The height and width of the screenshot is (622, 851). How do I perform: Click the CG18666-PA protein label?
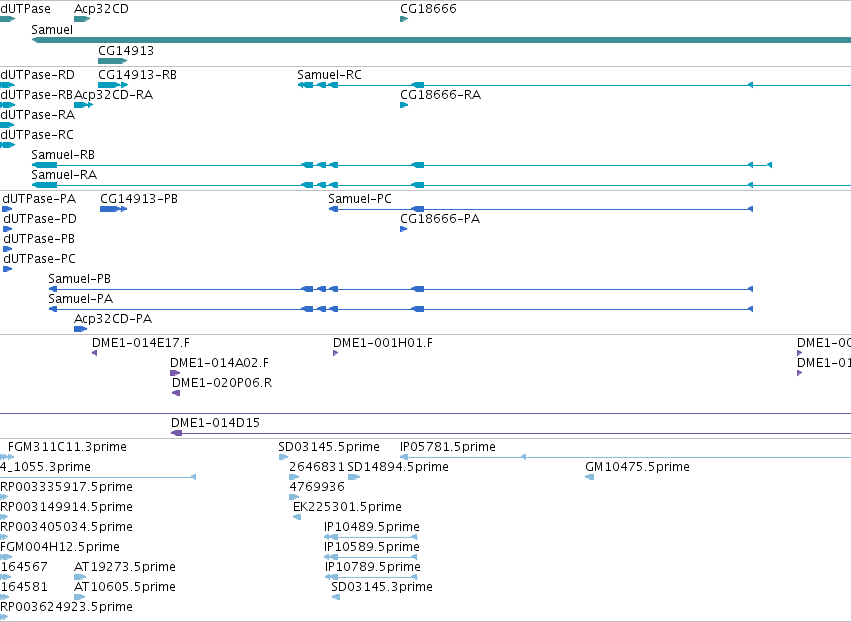pyautogui.click(x=440, y=219)
